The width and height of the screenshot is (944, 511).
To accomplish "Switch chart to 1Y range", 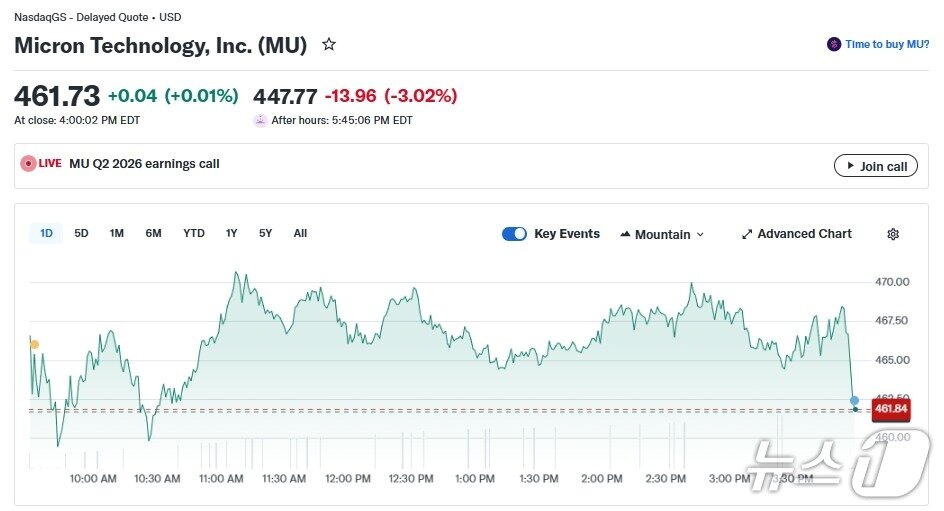I will coord(231,233).
